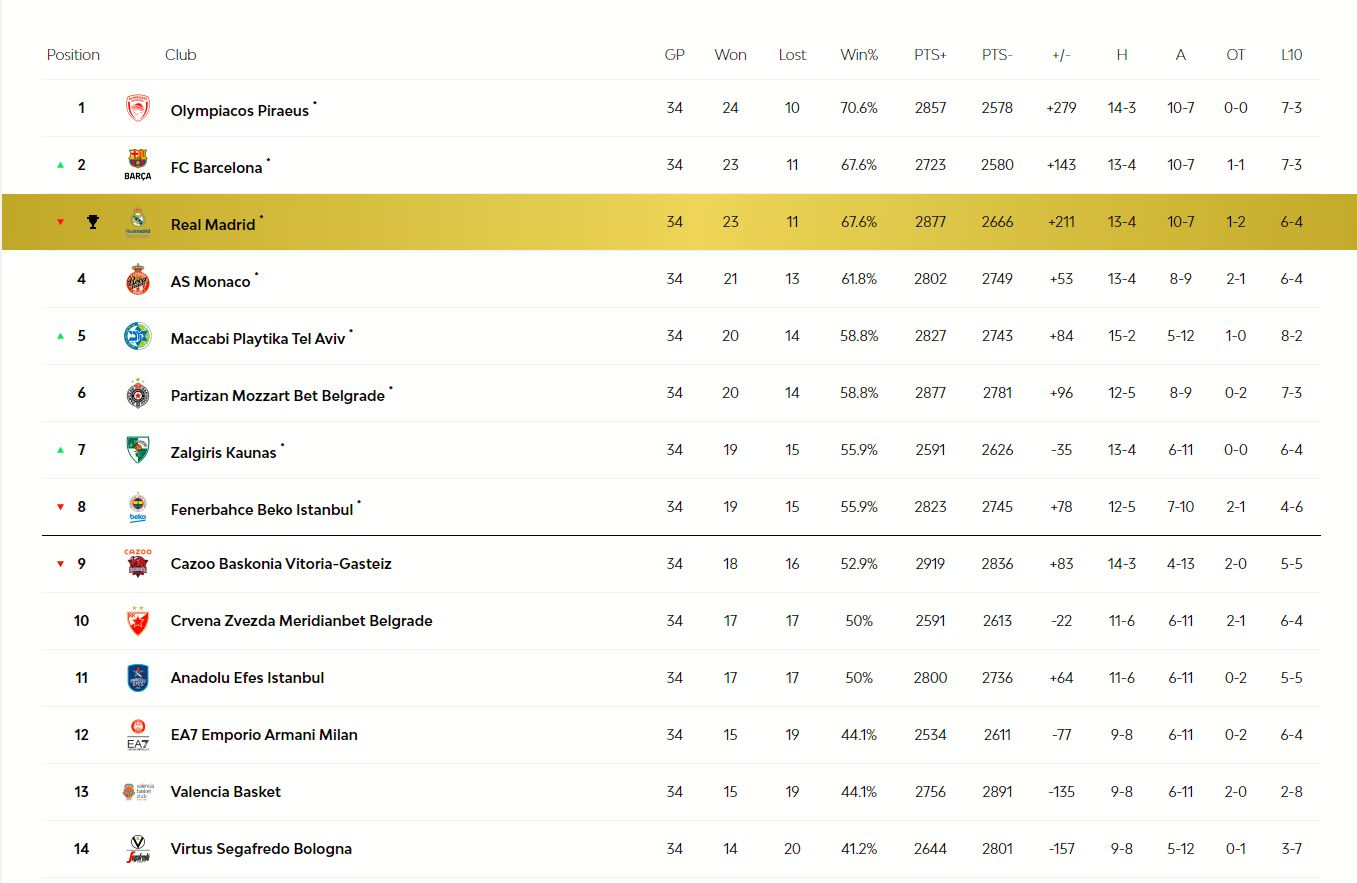This screenshot has height=883, width=1357.
Task: Click Real Madrid's OT record 1-2
Action: coord(1236,222)
